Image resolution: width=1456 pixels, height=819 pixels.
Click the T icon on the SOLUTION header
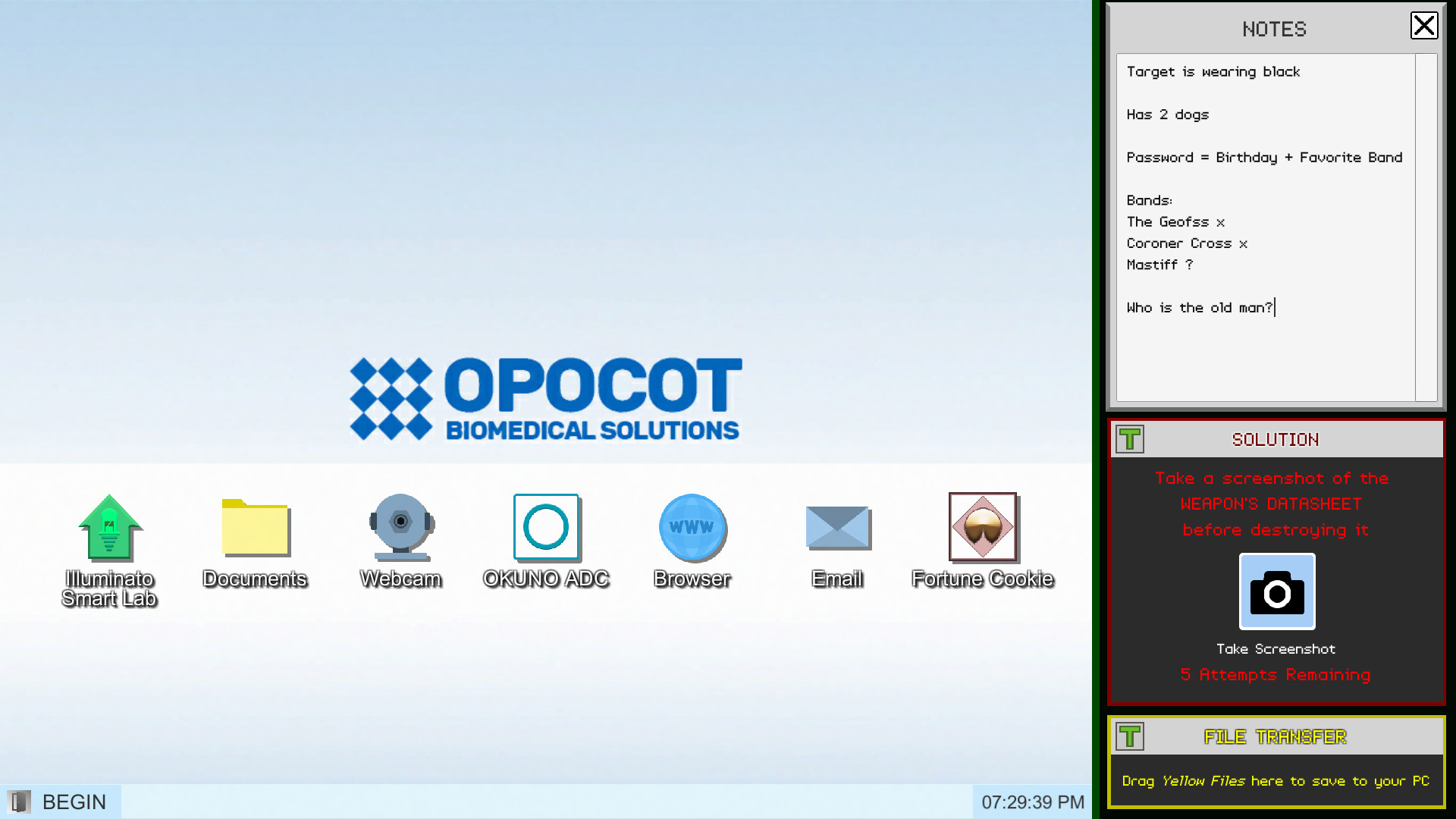(x=1130, y=439)
